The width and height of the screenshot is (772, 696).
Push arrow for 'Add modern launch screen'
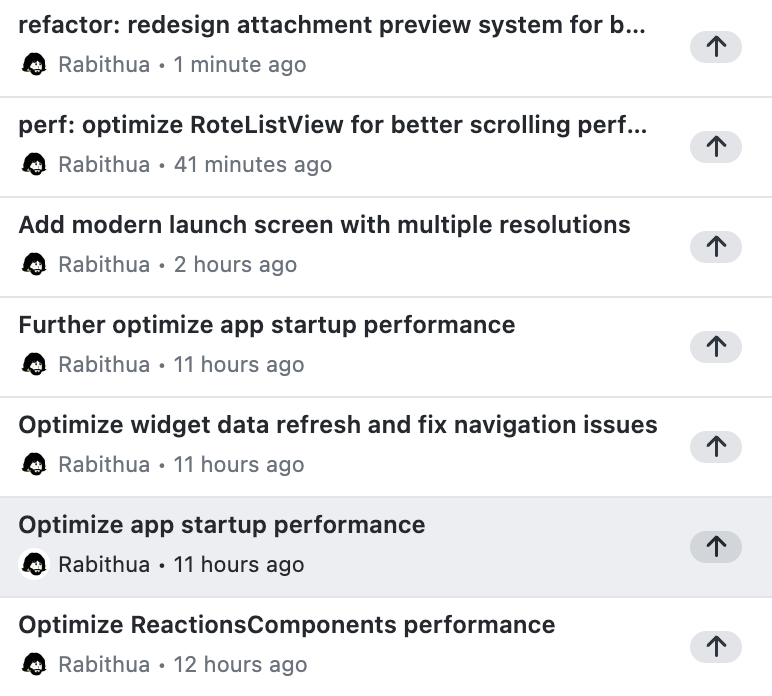[716, 247]
